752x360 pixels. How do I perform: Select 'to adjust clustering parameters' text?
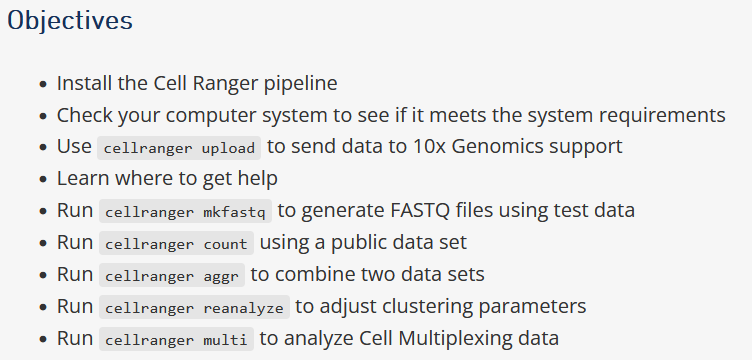coord(441,306)
